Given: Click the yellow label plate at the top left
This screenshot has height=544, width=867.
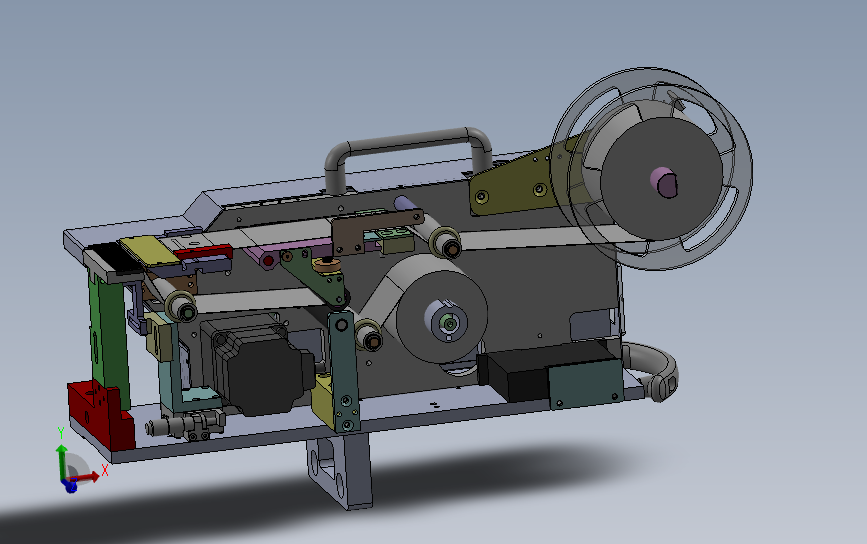Looking at the screenshot, I should pos(148,250).
